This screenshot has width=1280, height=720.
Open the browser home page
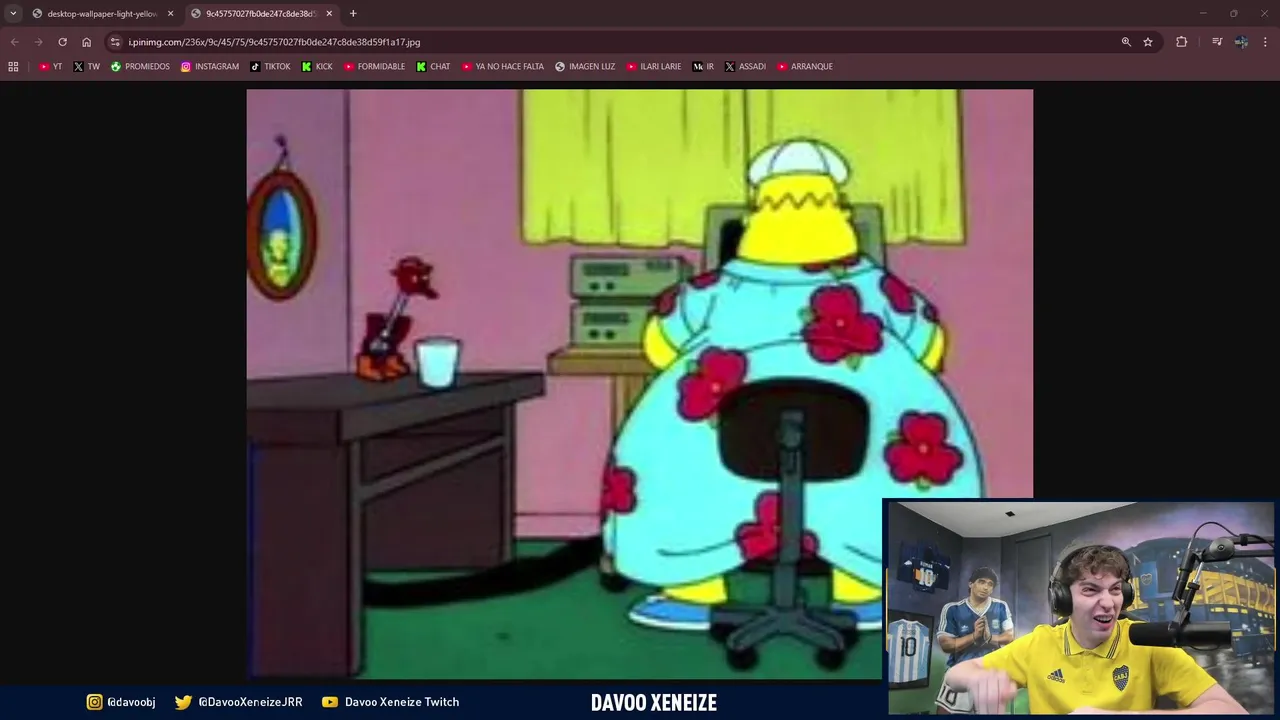(86, 42)
